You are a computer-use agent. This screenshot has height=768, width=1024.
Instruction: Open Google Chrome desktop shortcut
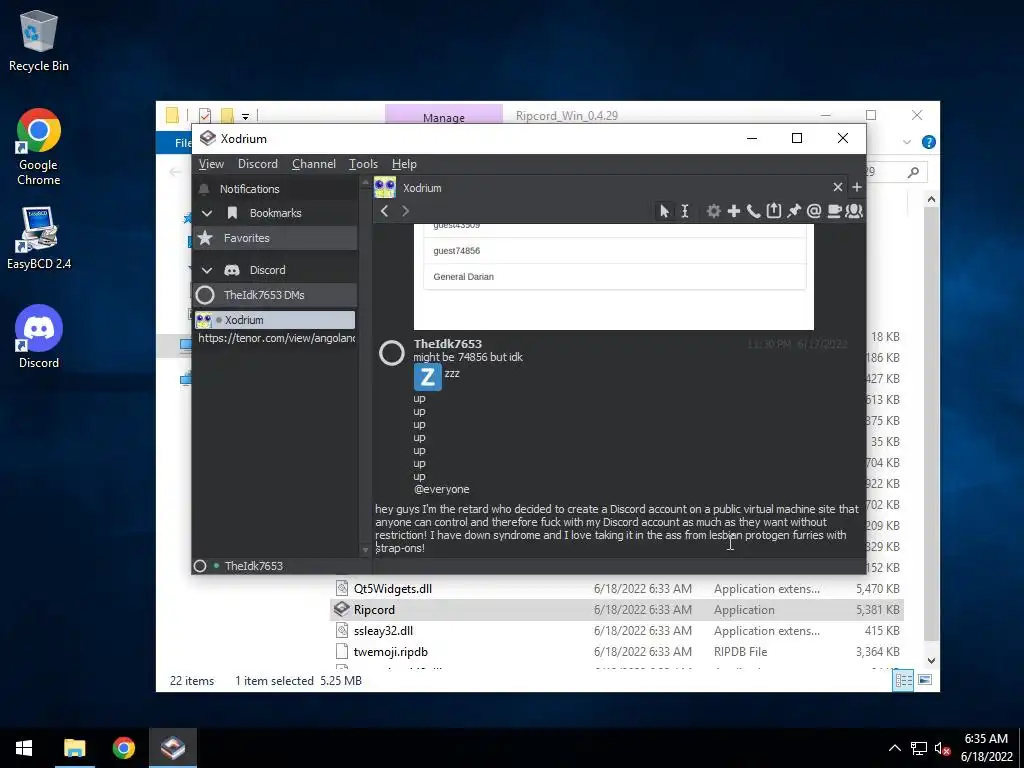39,147
